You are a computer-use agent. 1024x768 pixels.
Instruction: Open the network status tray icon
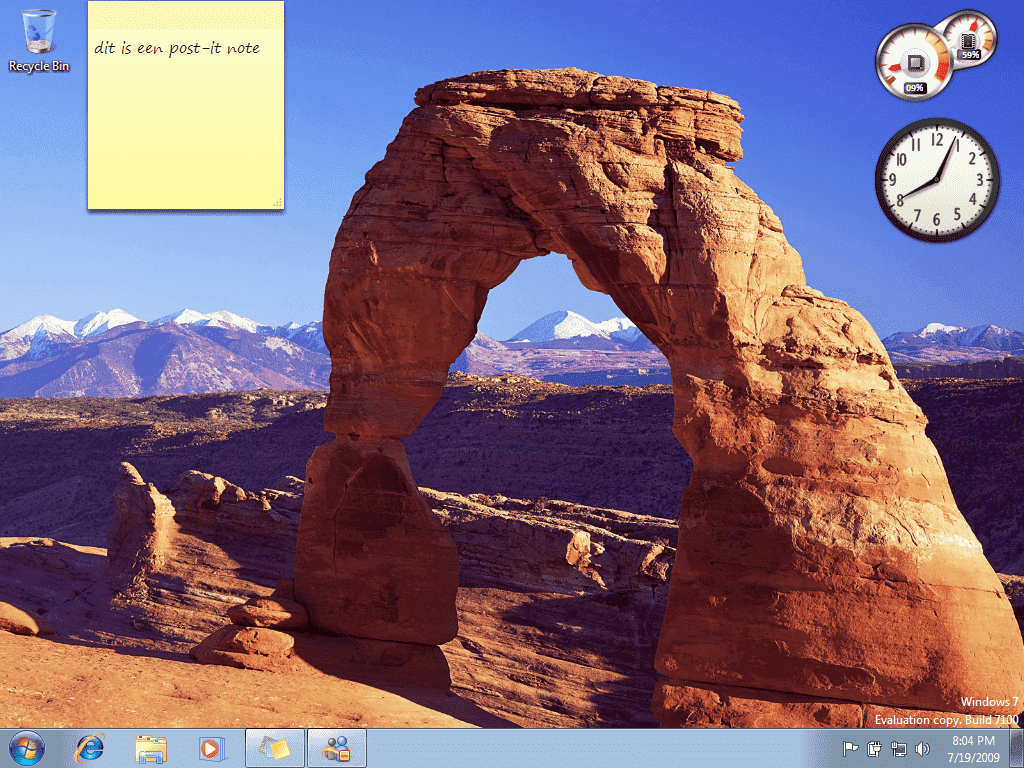point(898,748)
